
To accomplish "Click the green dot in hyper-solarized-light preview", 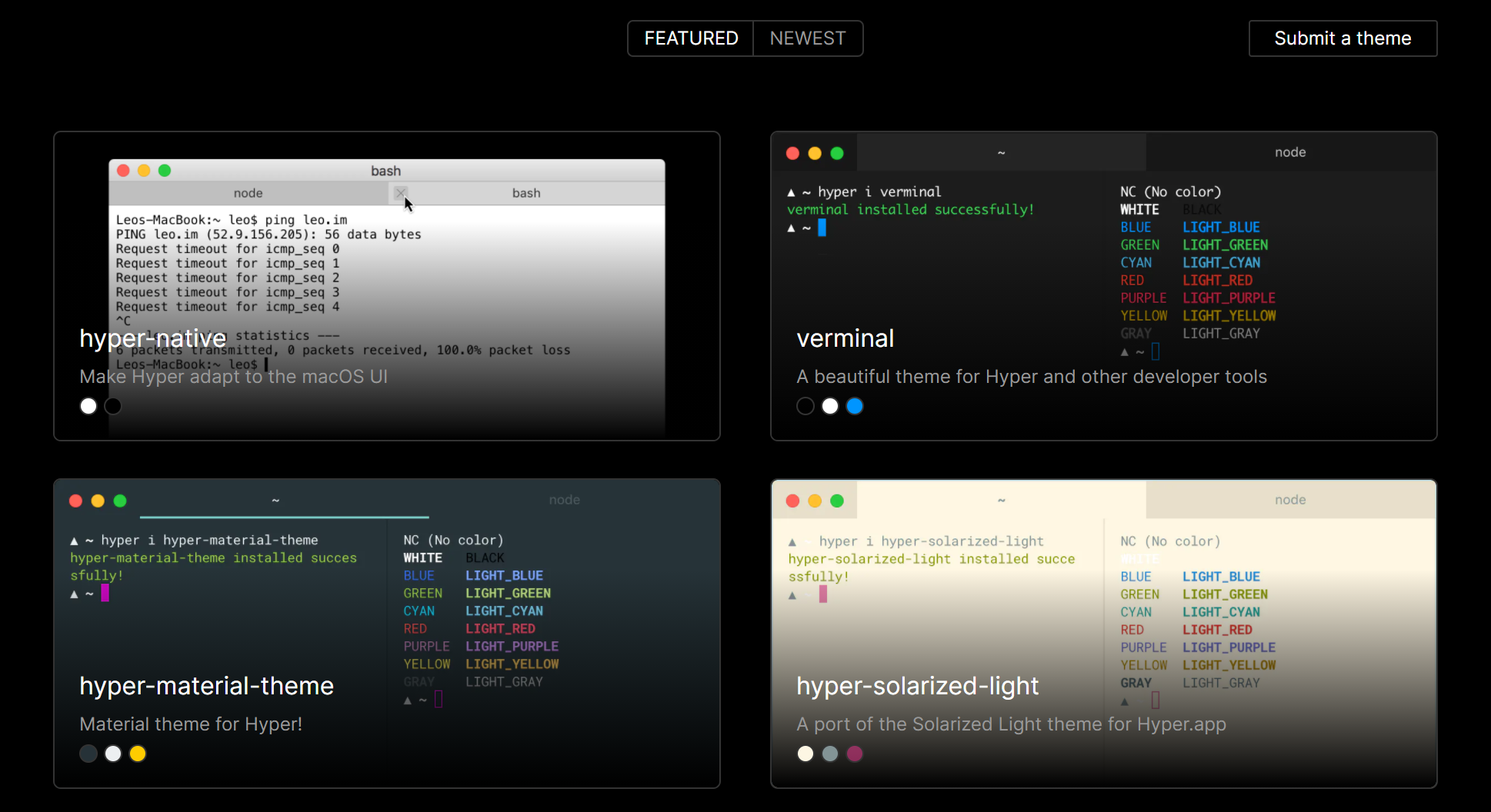I will point(837,501).
